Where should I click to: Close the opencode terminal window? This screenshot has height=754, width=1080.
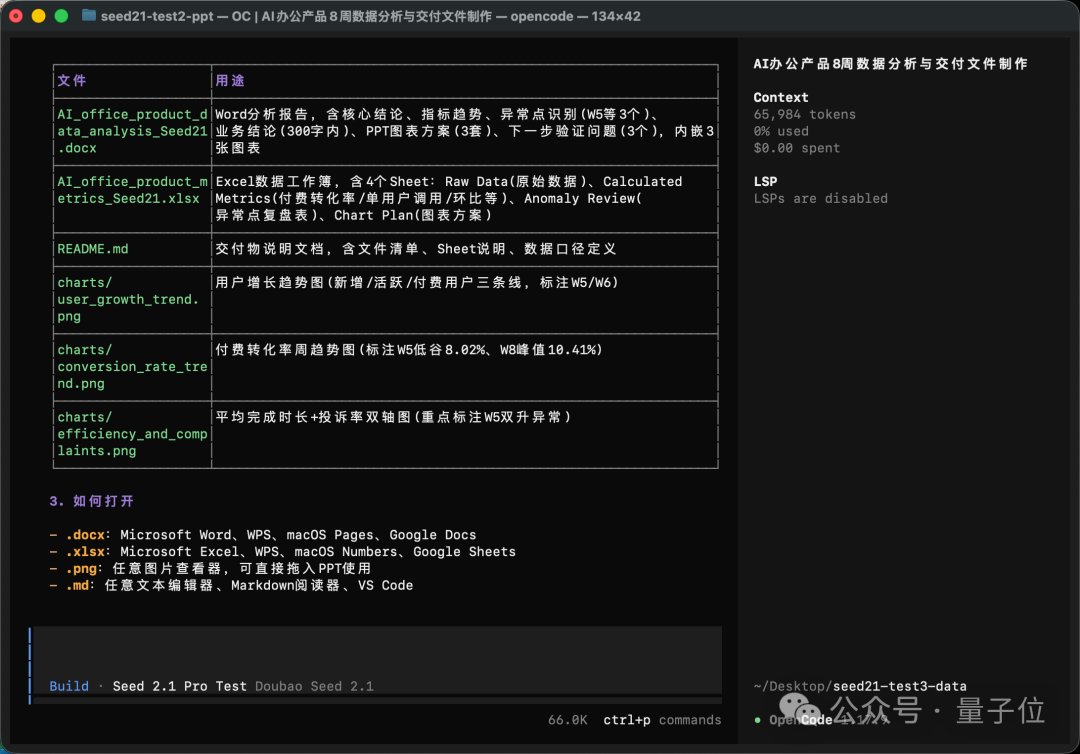click(x=16, y=16)
